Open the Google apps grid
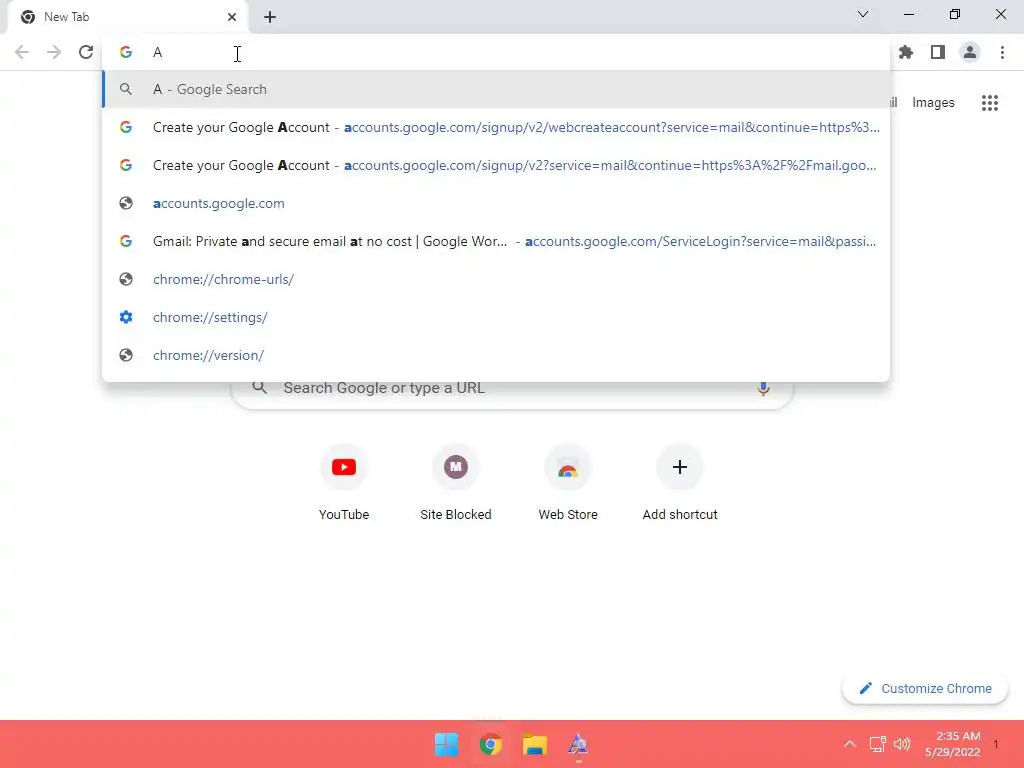Viewport: 1024px width, 768px height. click(x=989, y=103)
